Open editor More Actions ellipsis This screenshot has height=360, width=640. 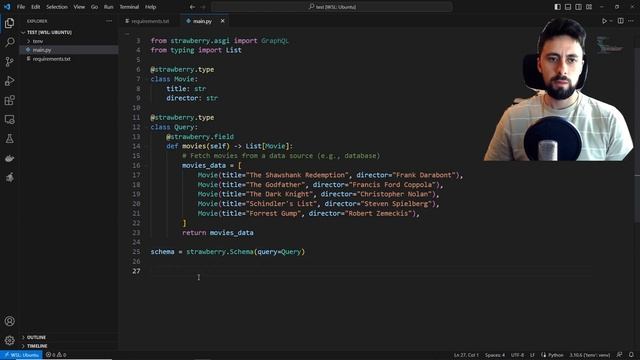click(x=631, y=21)
